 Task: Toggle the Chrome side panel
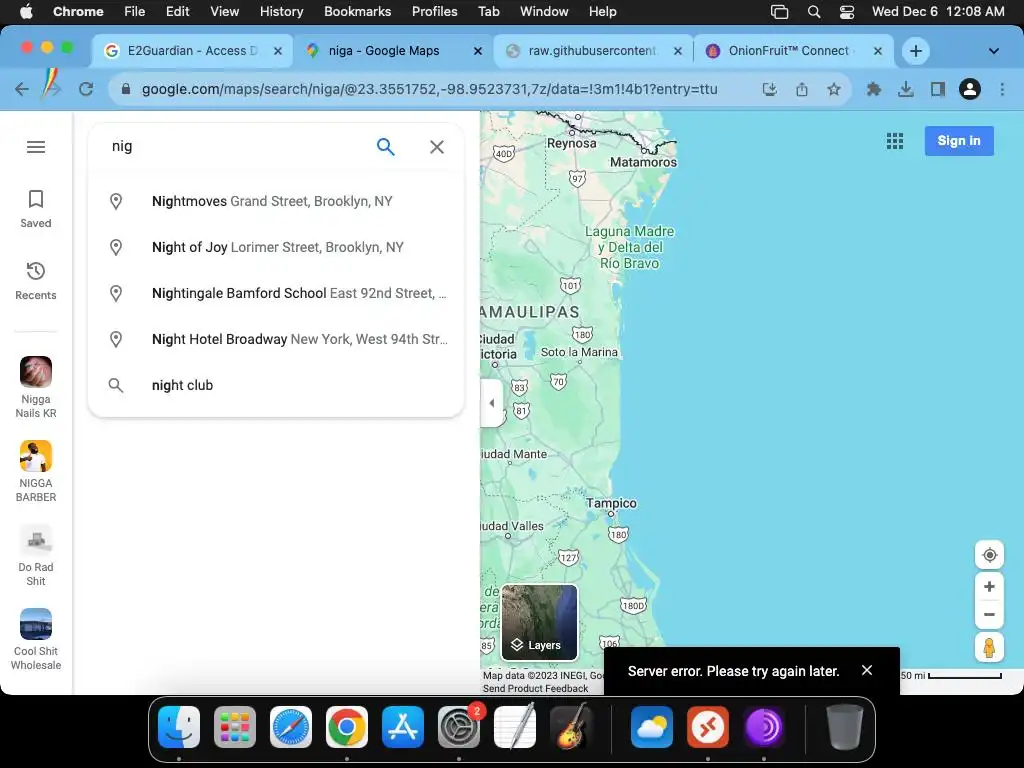938,89
